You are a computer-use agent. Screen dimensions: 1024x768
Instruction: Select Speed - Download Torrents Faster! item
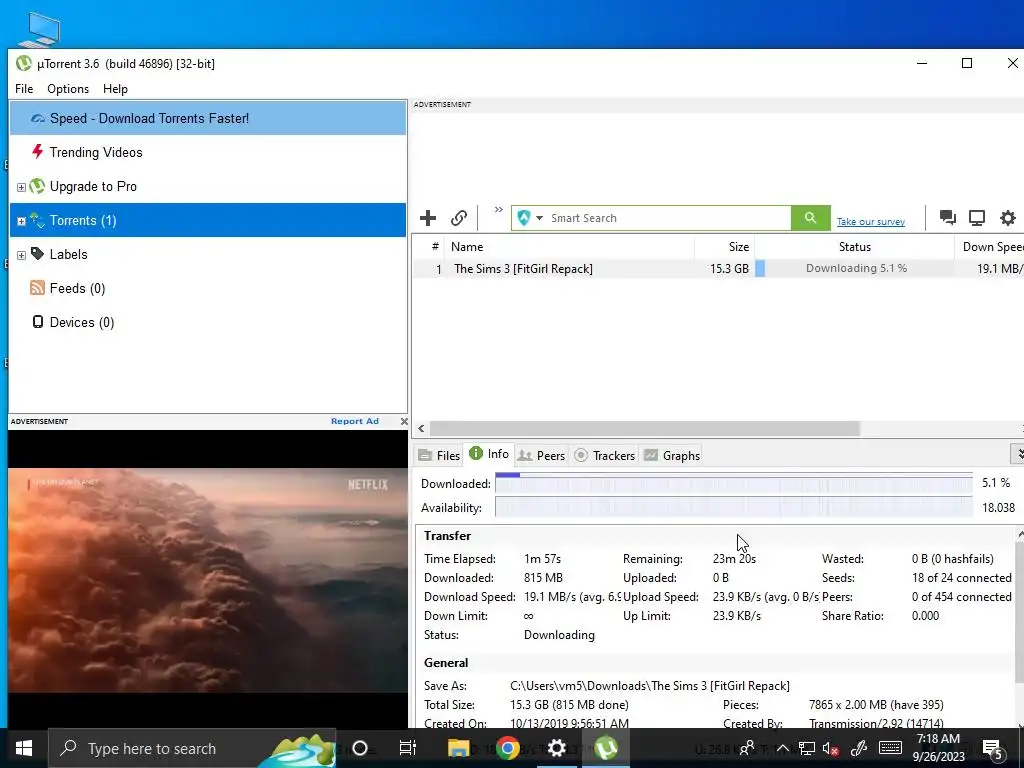tap(208, 118)
